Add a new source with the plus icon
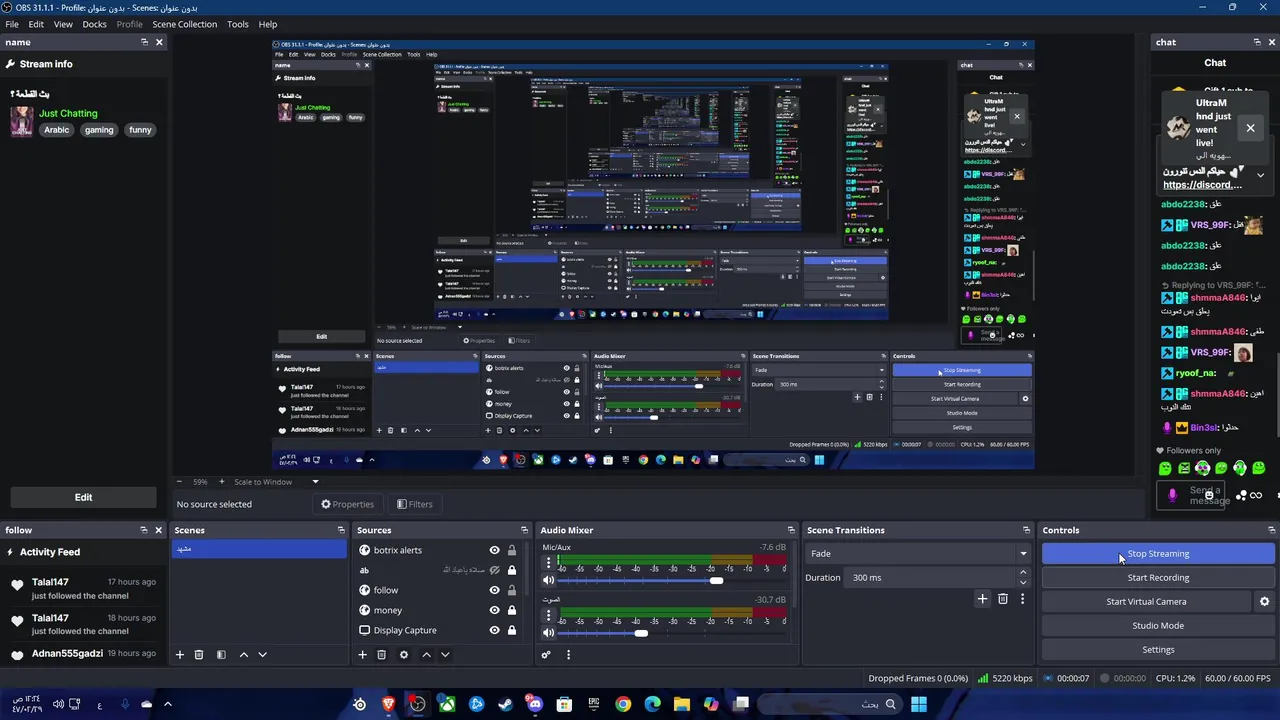Viewport: 1280px width, 720px height. (x=363, y=655)
